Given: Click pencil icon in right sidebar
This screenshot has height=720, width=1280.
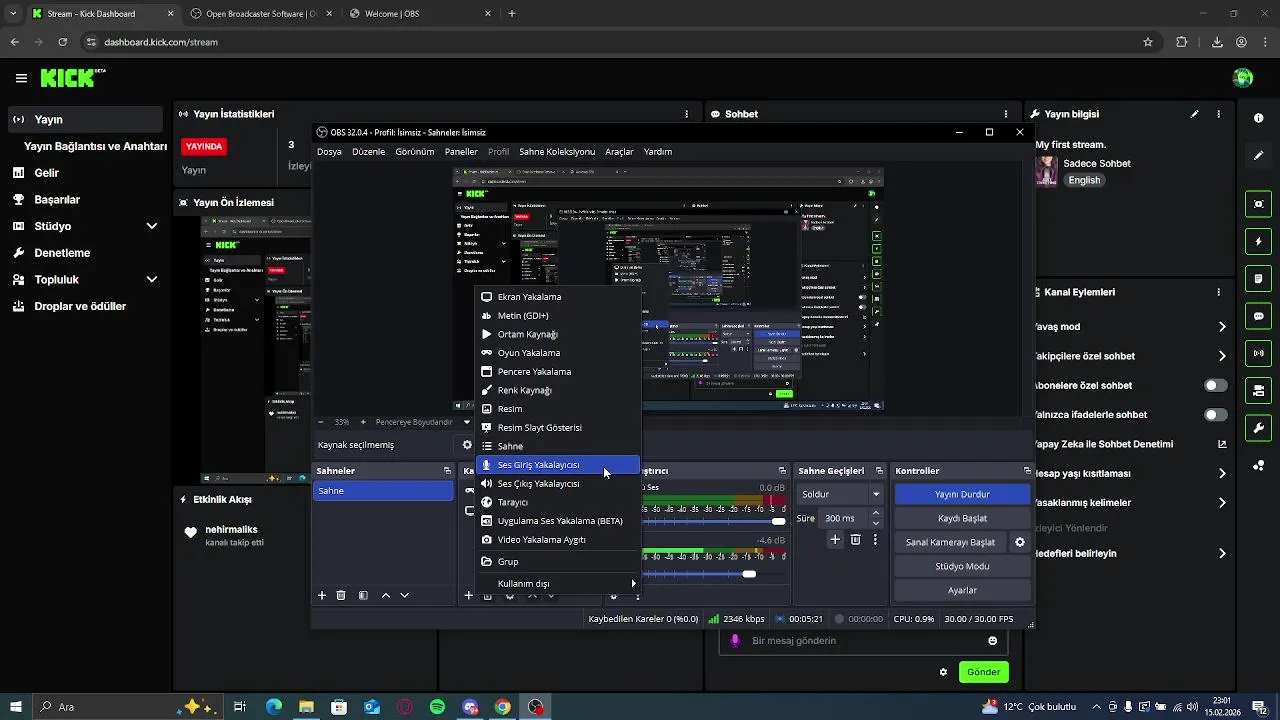Looking at the screenshot, I should 1258,156.
